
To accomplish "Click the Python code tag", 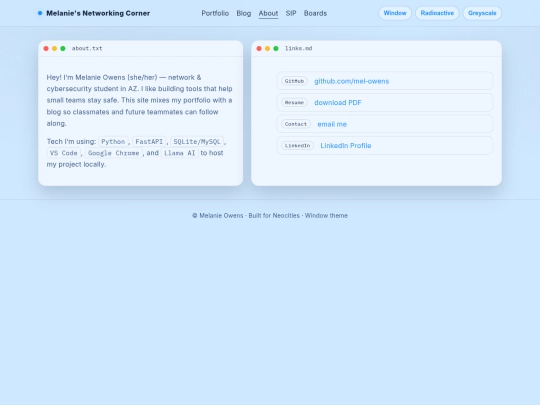I will (x=113, y=142).
